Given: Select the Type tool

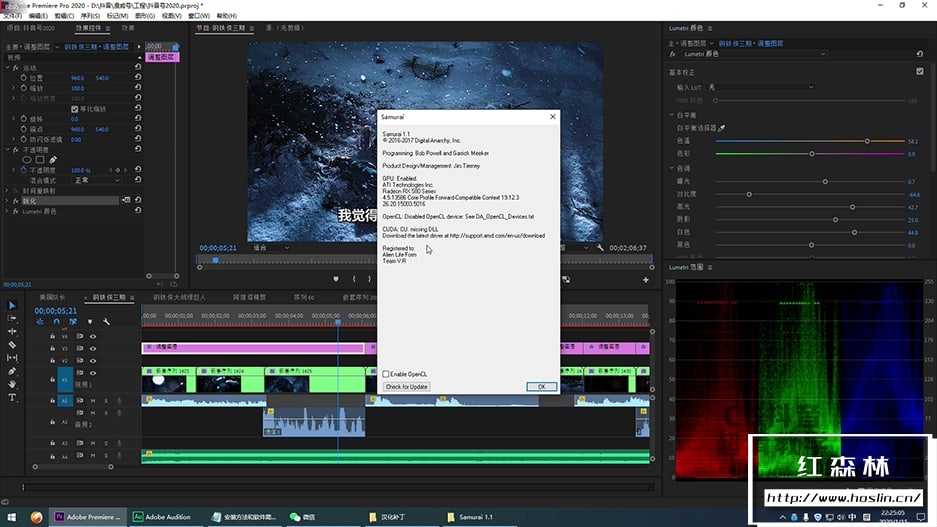Looking at the screenshot, I should tap(12, 397).
